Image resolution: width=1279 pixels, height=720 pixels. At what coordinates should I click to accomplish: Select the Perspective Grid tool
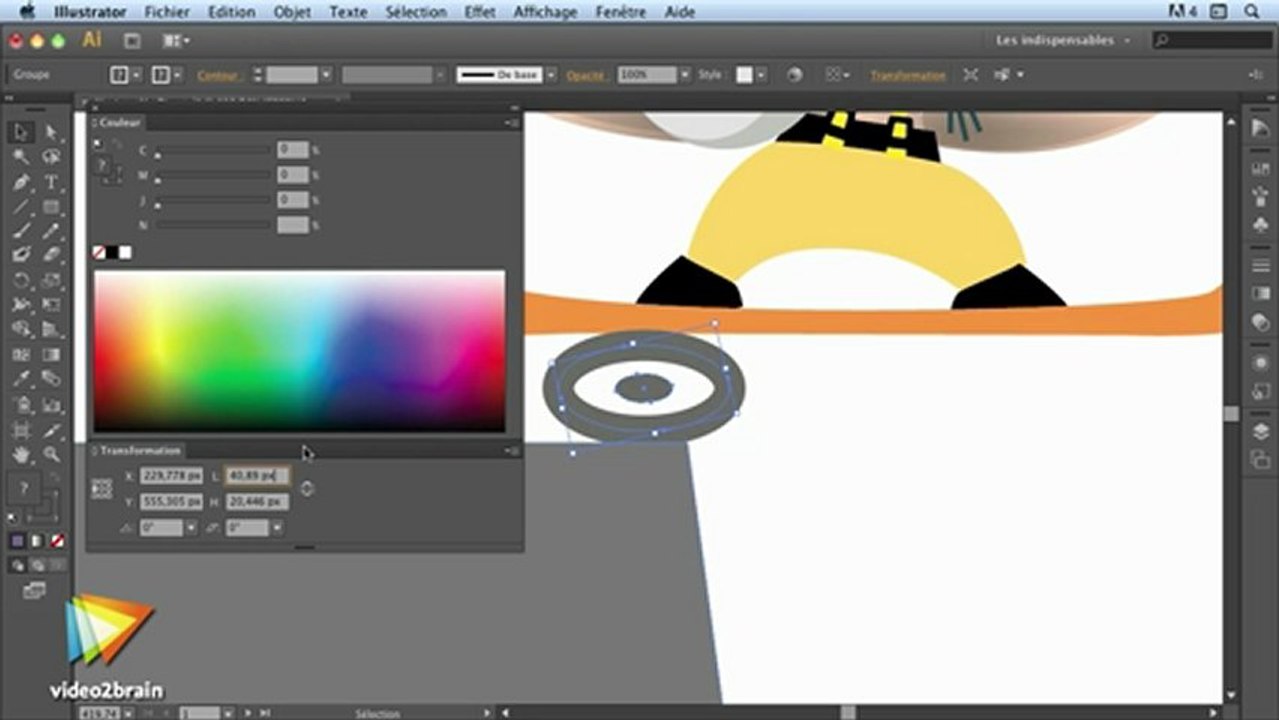(x=51, y=329)
